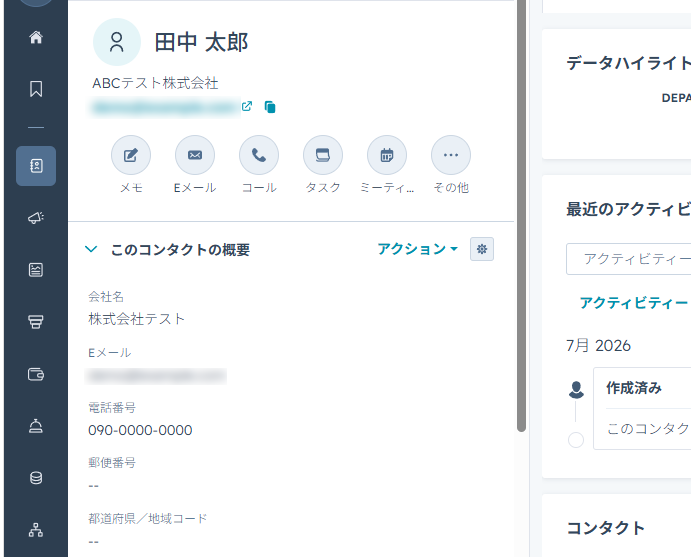Select the contacts address book sidebar icon
The image size is (691, 557).
[36, 166]
